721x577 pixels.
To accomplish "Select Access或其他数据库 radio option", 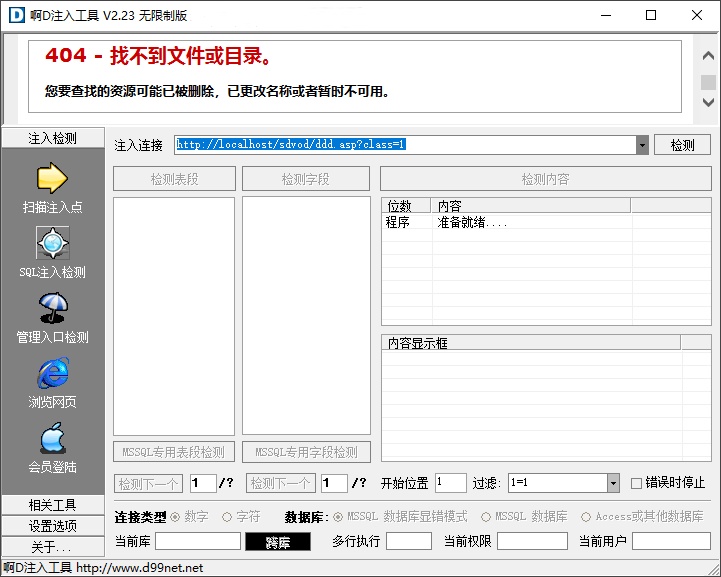I will pyautogui.click(x=587, y=517).
